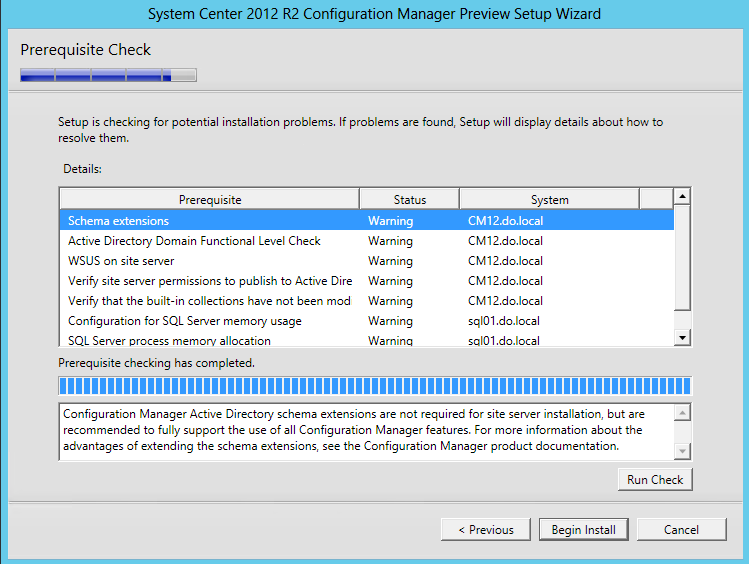This screenshot has width=749, height=564.
Task: Sort by the Prerequisite column header
Action: click(x=210, y=200)
